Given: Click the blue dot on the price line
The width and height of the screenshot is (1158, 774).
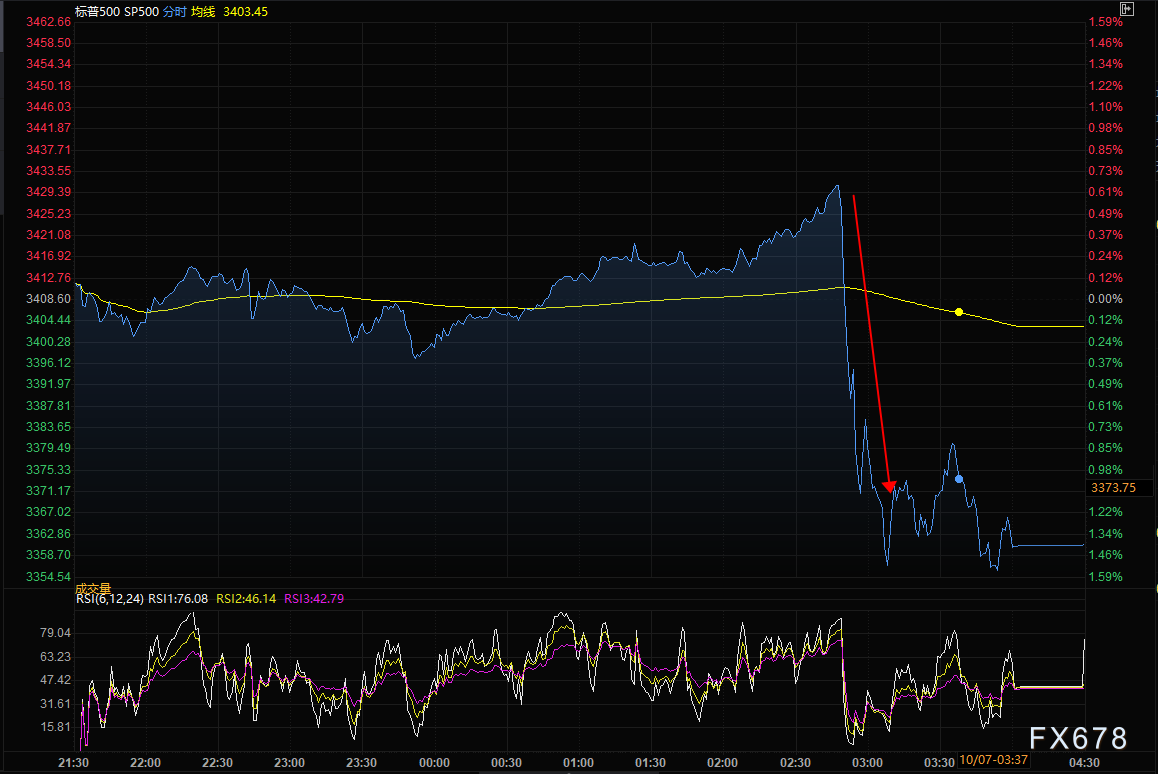Looking at the screenshot, I should tap(959, 479).
